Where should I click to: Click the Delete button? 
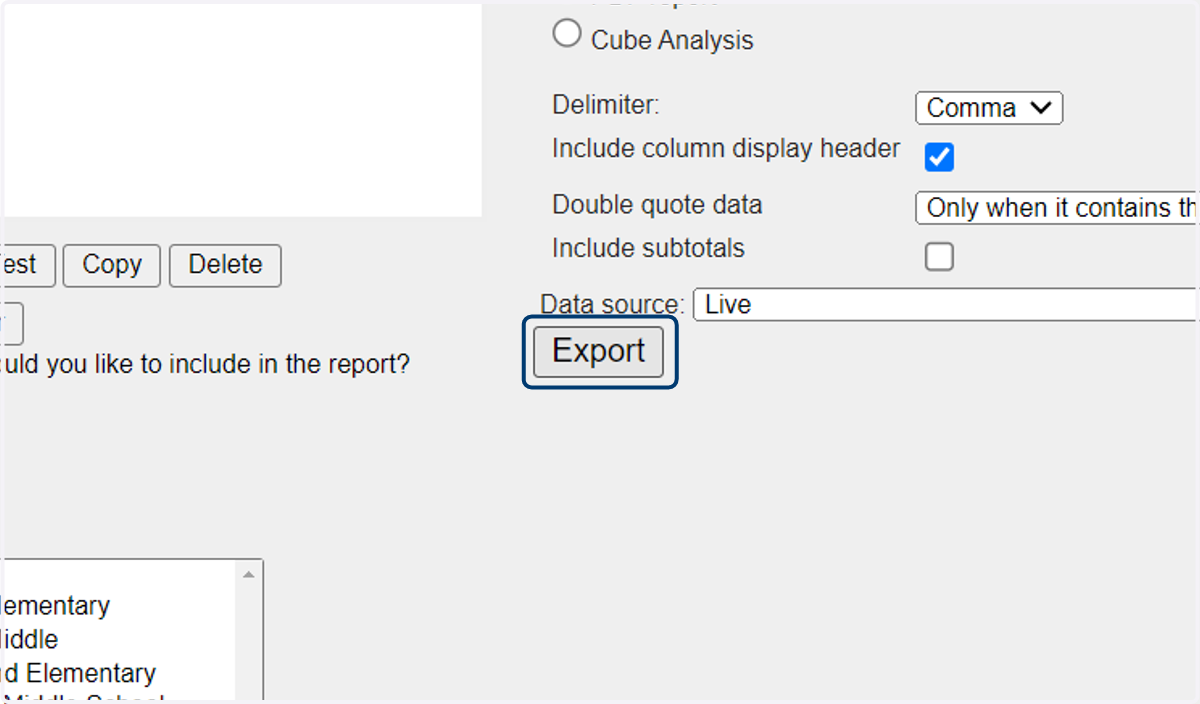pos(225,265)
